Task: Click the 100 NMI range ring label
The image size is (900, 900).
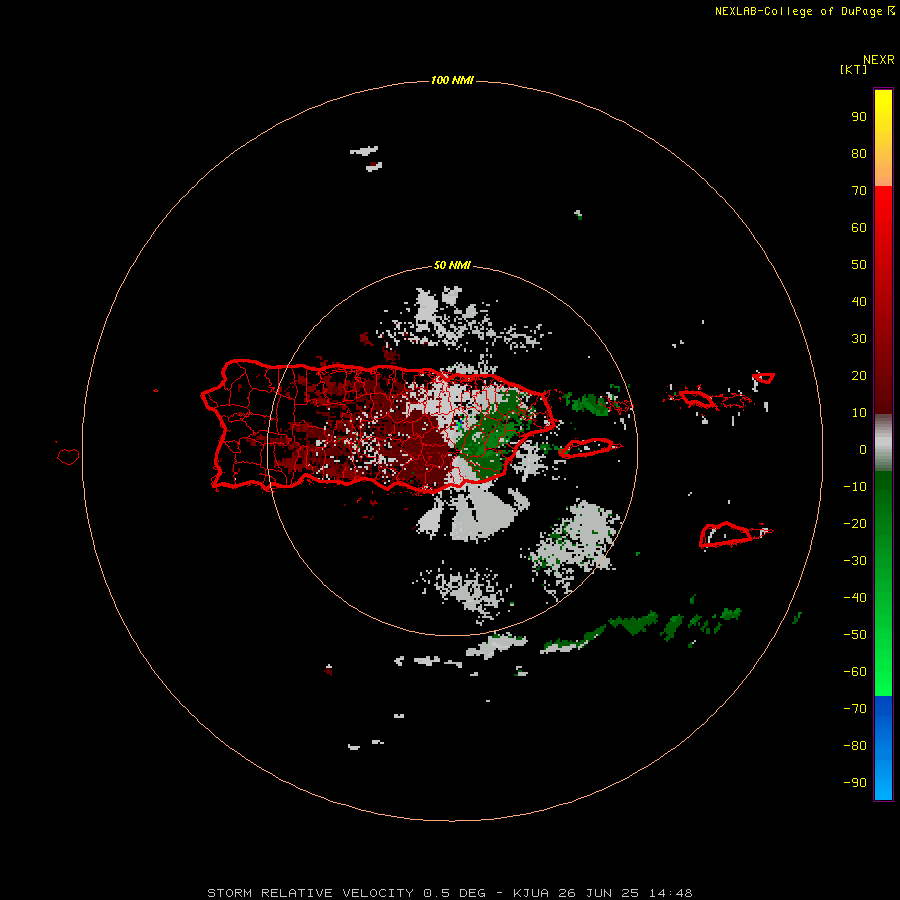Action: pos(452,80)
